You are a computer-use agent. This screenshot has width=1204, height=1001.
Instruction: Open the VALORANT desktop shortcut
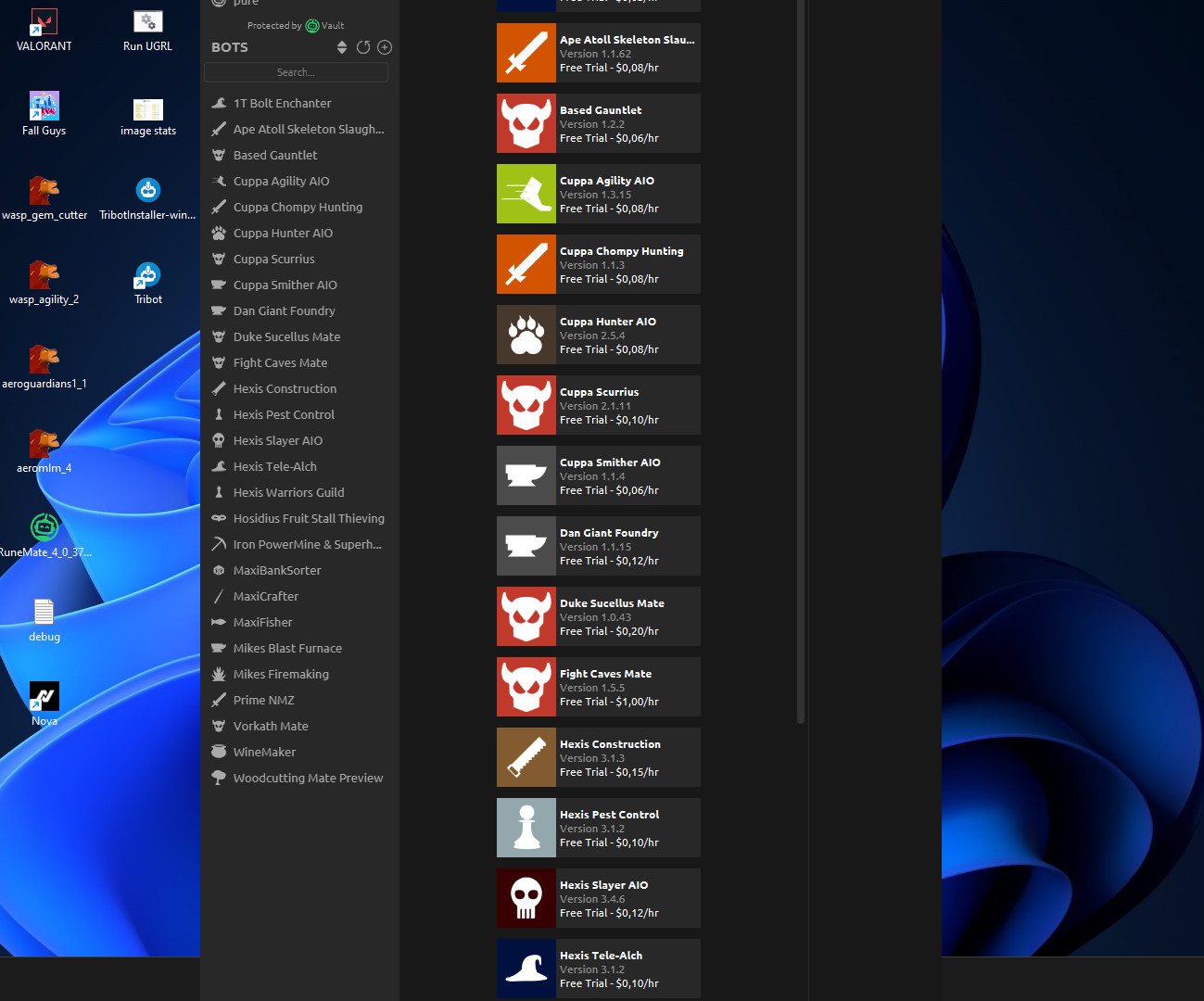click(x=44, y=30)
